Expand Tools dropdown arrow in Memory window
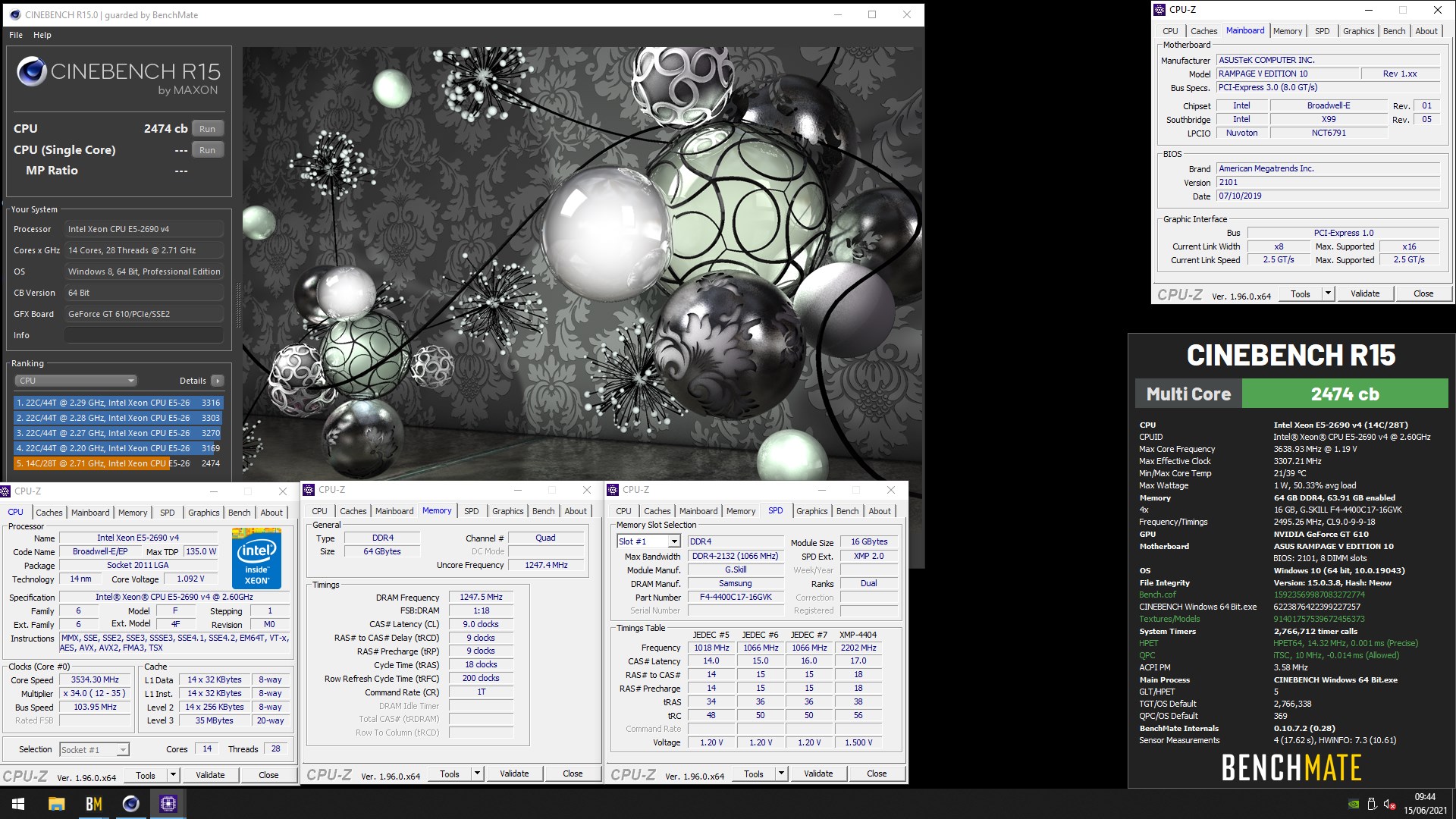 (x=477, y=773)
